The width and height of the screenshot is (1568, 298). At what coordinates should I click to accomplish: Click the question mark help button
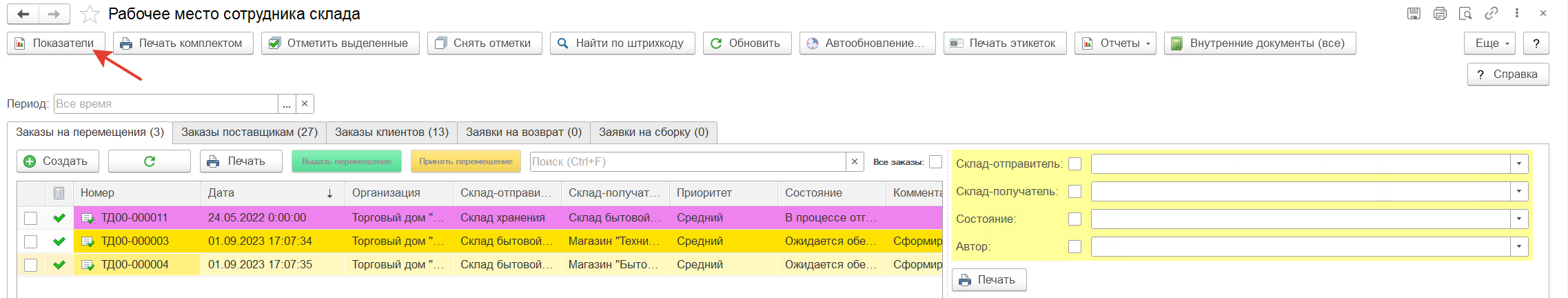pos(1536,43)
